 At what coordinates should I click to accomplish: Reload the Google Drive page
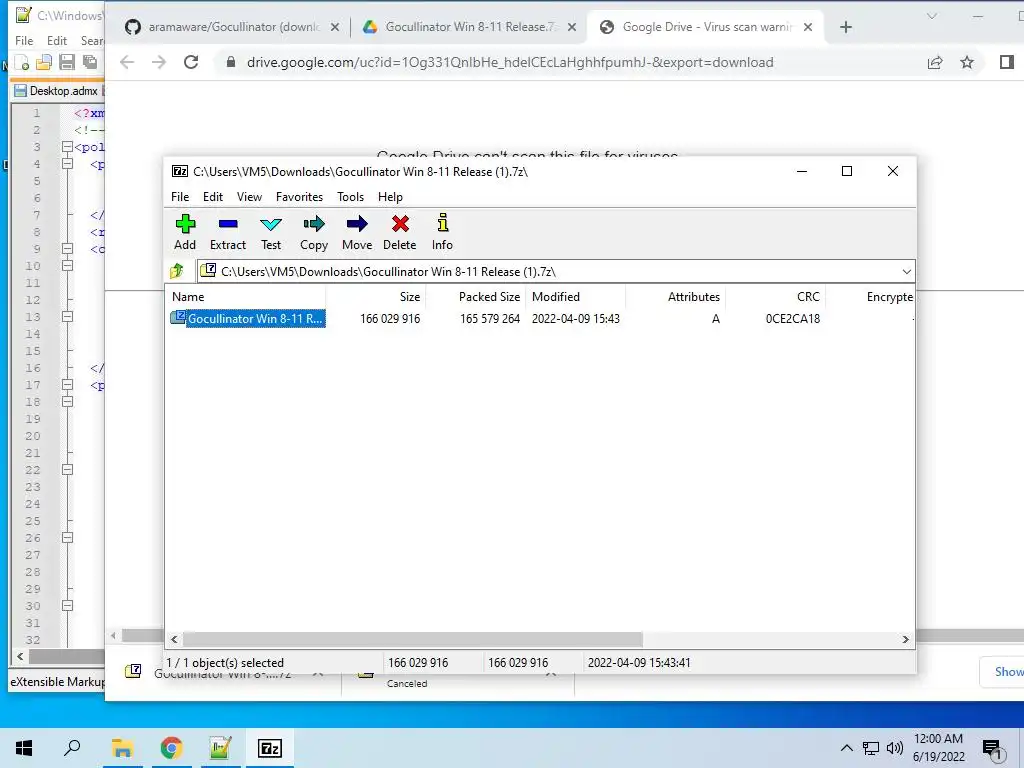click(191, 62)
